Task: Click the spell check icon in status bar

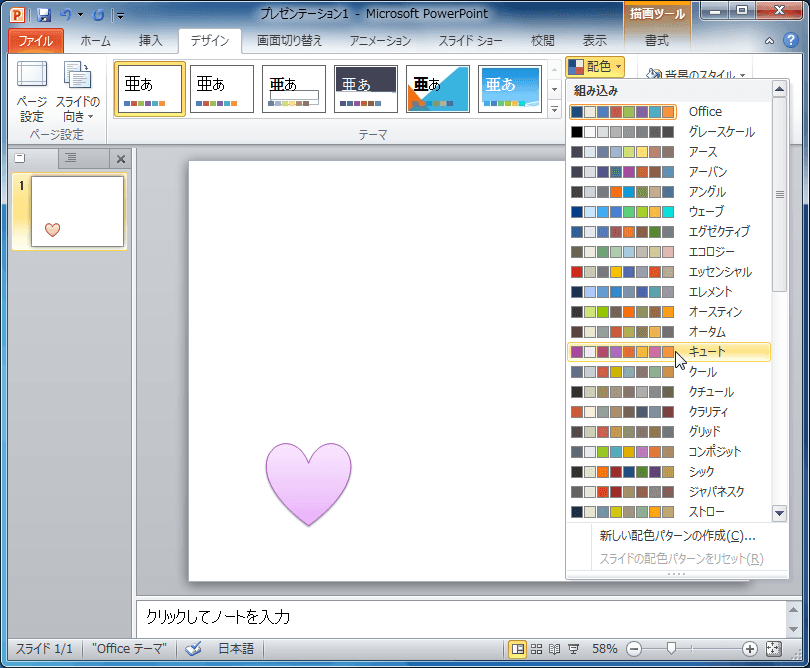Action: (194, 648)
